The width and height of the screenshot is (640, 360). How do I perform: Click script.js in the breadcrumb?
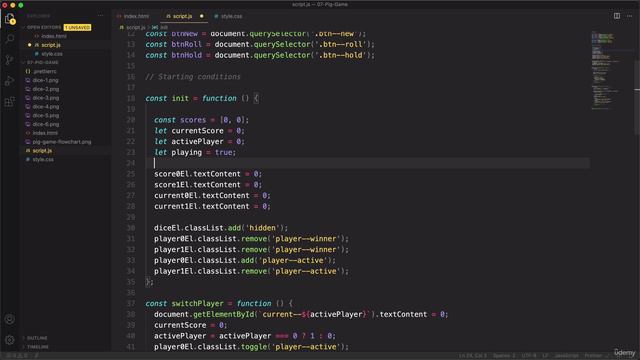pyautogui.click(x=136, y=27)
